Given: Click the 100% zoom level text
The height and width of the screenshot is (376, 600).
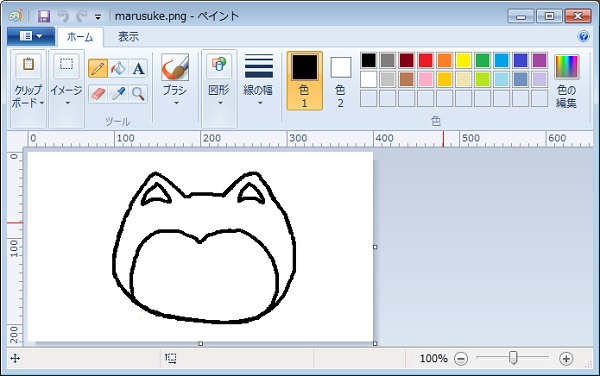Looking at the screenshot, I should [x=434, y=359].
